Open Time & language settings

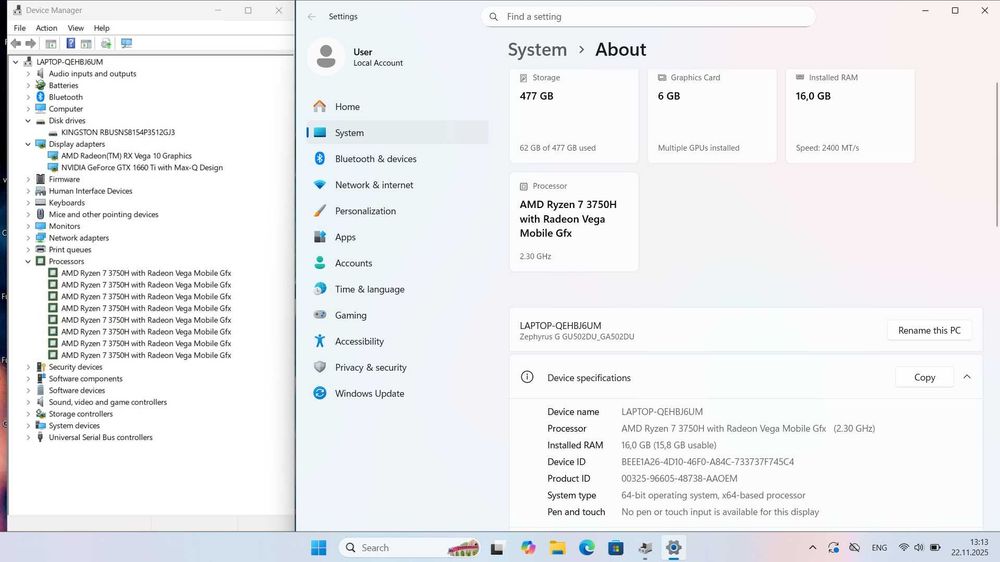(397, 290)
